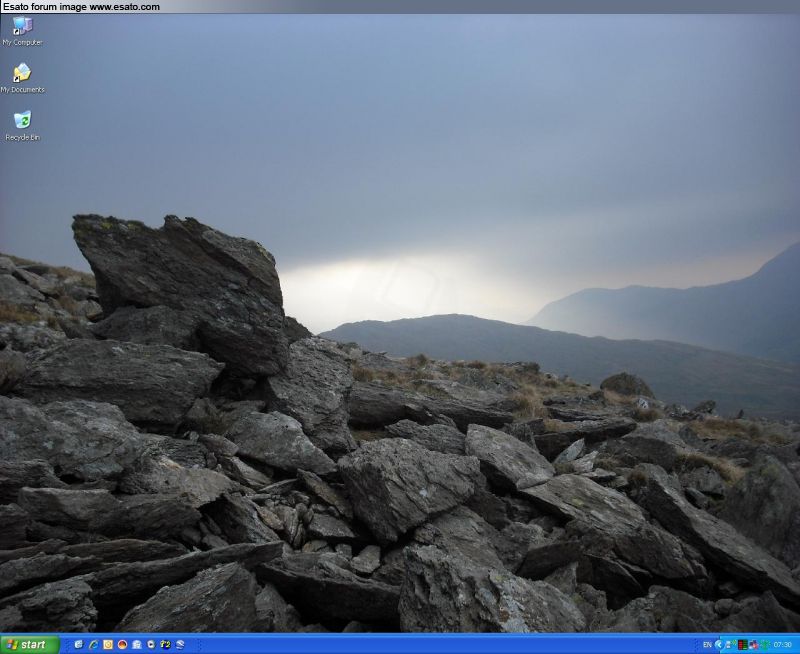Click the orange square Quick Launch icon

(108, 645)
